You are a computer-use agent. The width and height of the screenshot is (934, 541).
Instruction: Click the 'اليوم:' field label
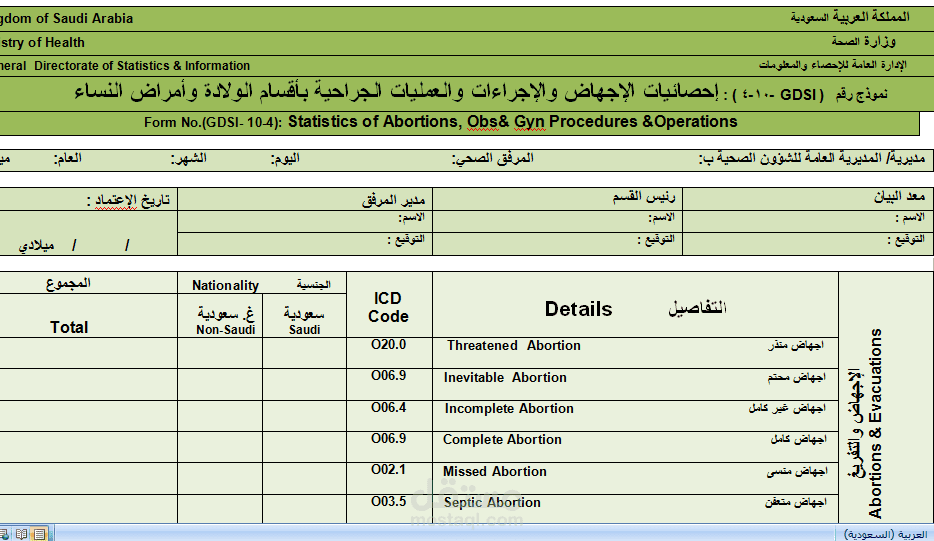click(285, 158)
